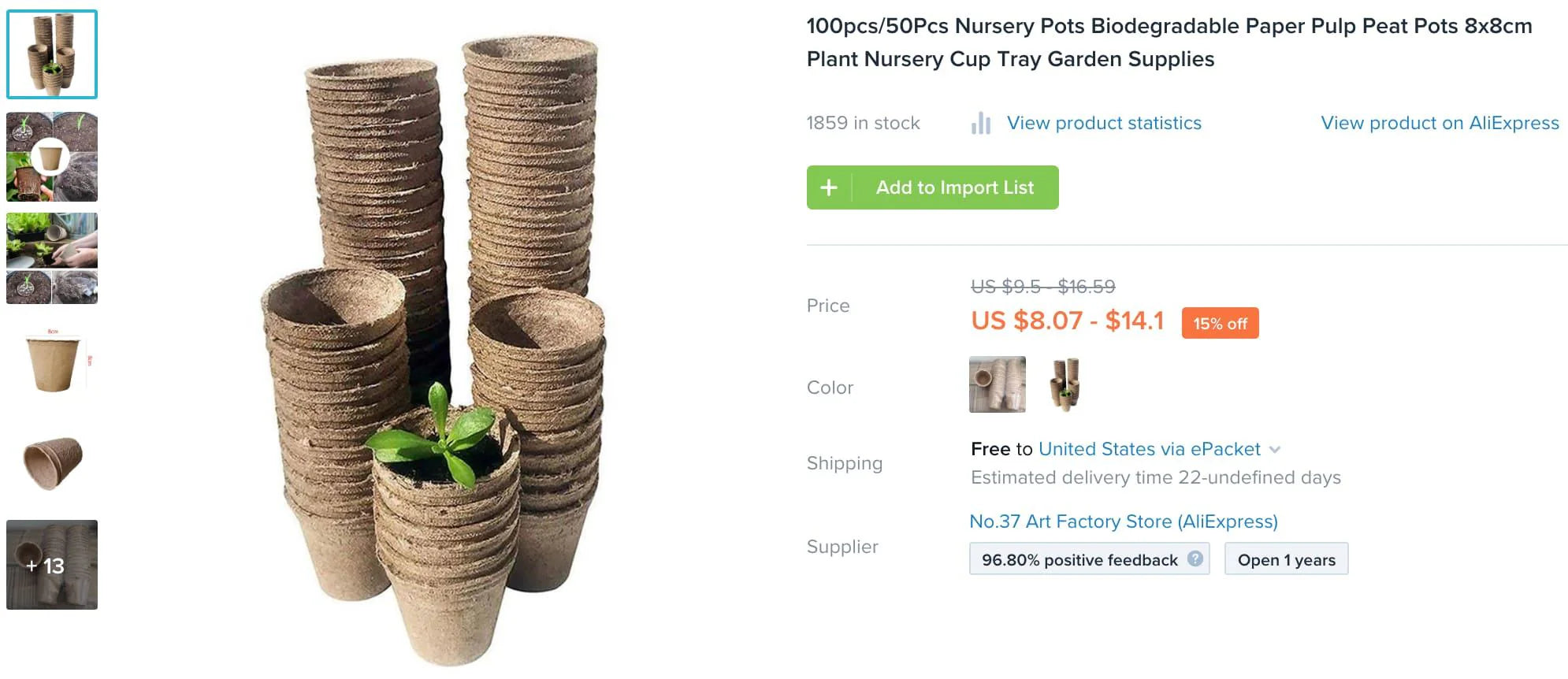Select the first color variant swatch

click(x=996, y=385)
